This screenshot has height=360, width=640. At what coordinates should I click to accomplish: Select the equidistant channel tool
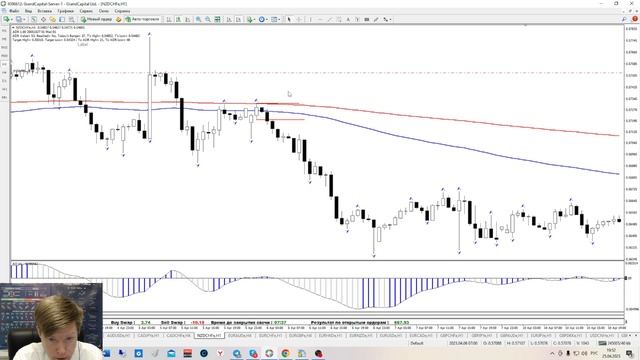[339, 19]
